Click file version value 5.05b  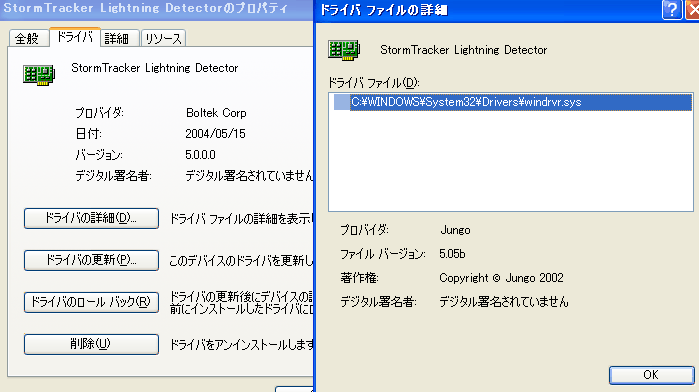point(452,254)
